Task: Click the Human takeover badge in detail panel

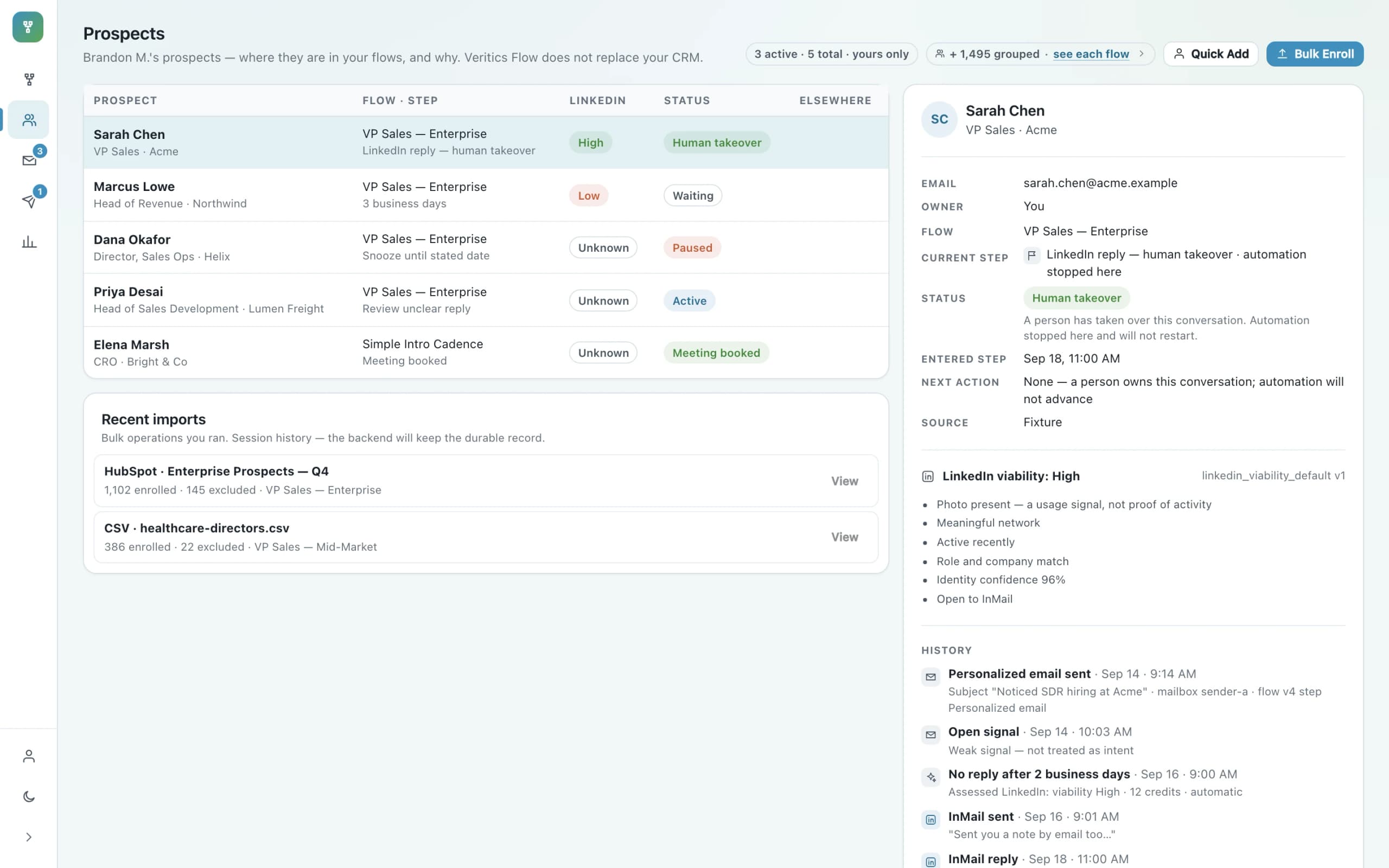Action: 1076,298
